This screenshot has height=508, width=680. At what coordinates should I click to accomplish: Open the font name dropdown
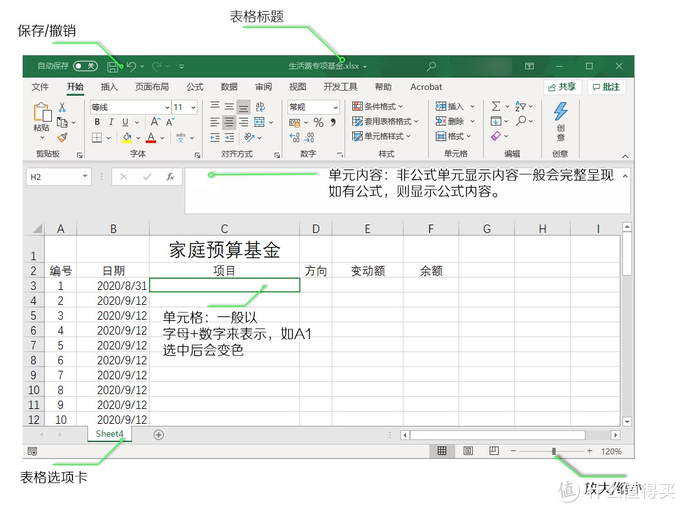(167, 107)
